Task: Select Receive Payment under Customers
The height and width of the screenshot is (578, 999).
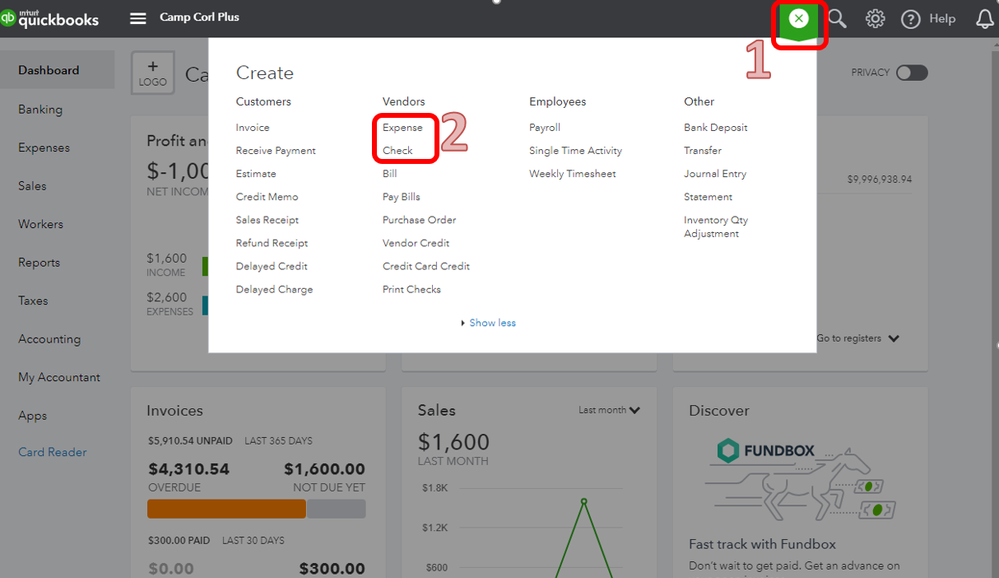Action: pos(275,150)
